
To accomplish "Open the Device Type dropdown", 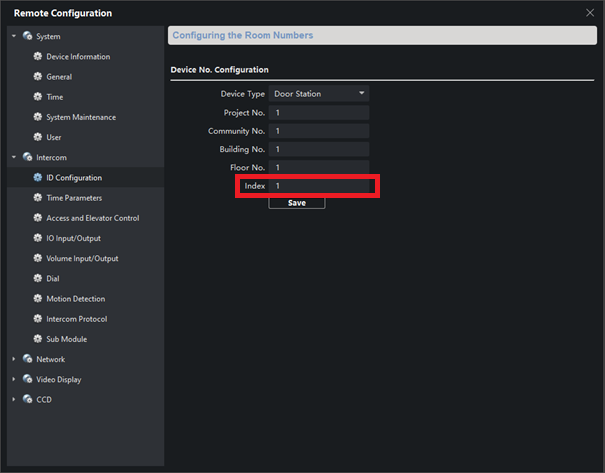I will 319,94.
